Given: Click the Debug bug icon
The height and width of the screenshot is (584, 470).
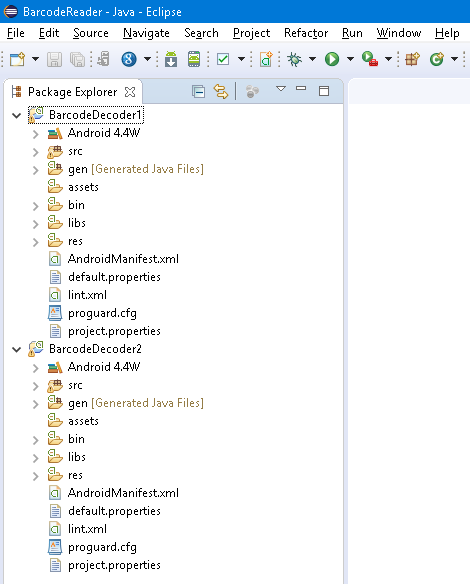Looking at the screenshot, I should (x=294, y=59).
